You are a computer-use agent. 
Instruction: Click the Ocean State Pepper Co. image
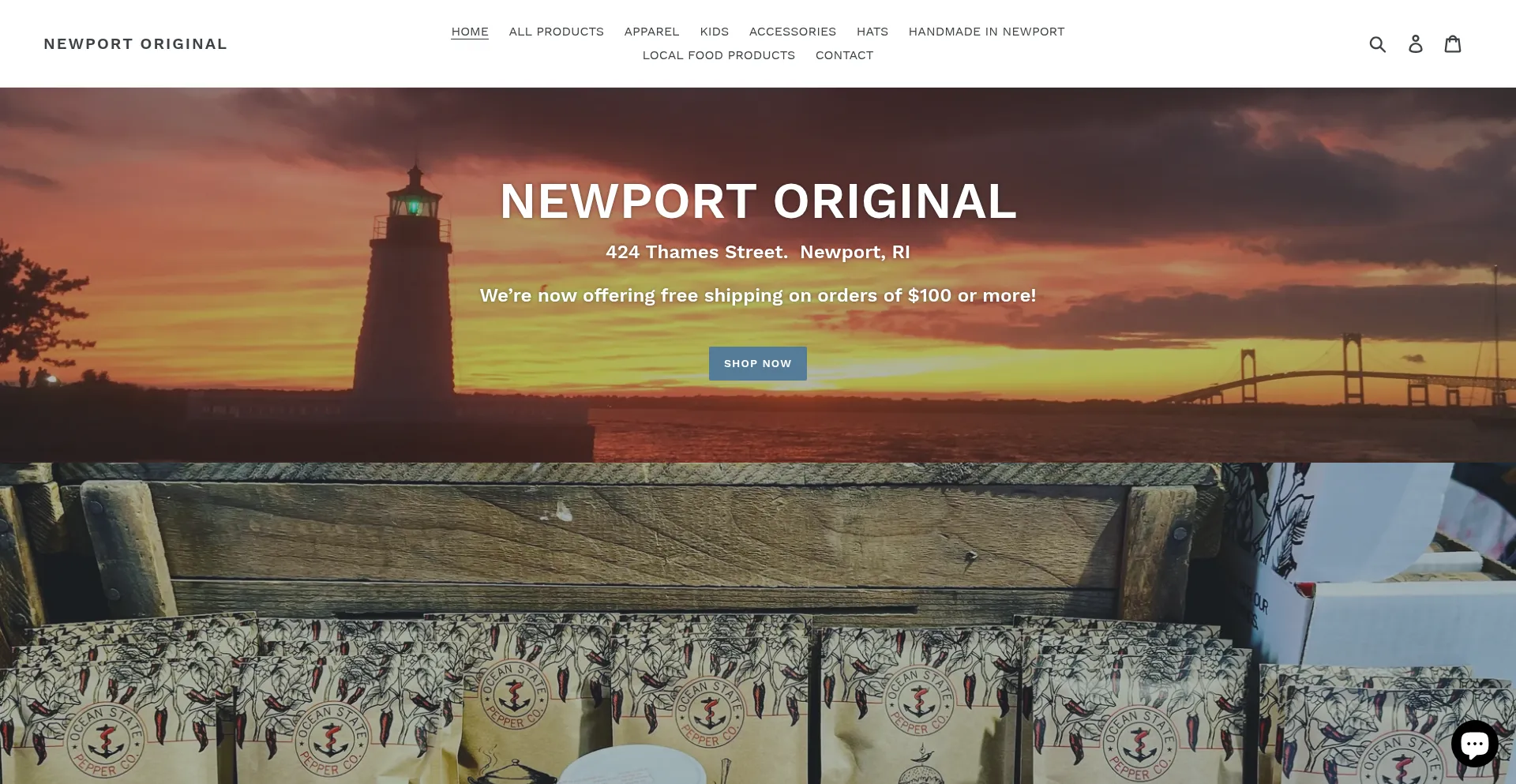tap(758, 624)
